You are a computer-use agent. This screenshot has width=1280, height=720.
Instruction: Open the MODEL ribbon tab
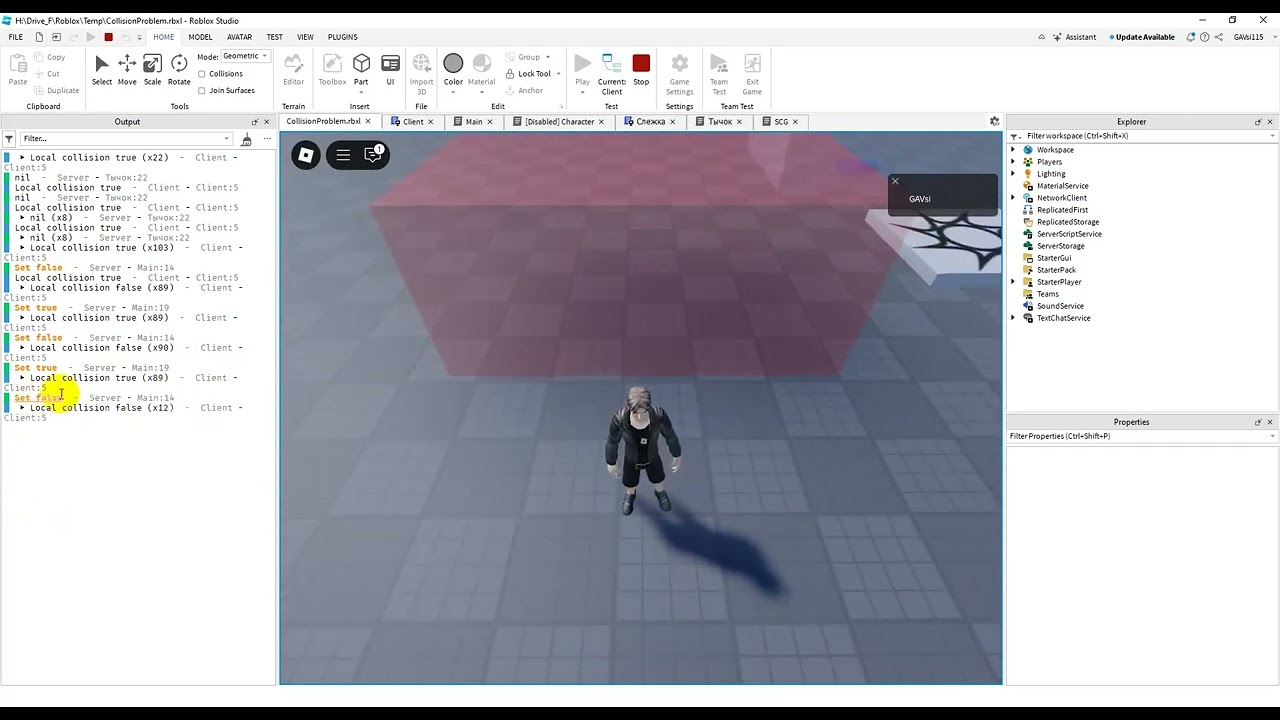click(x=200, y=37)
